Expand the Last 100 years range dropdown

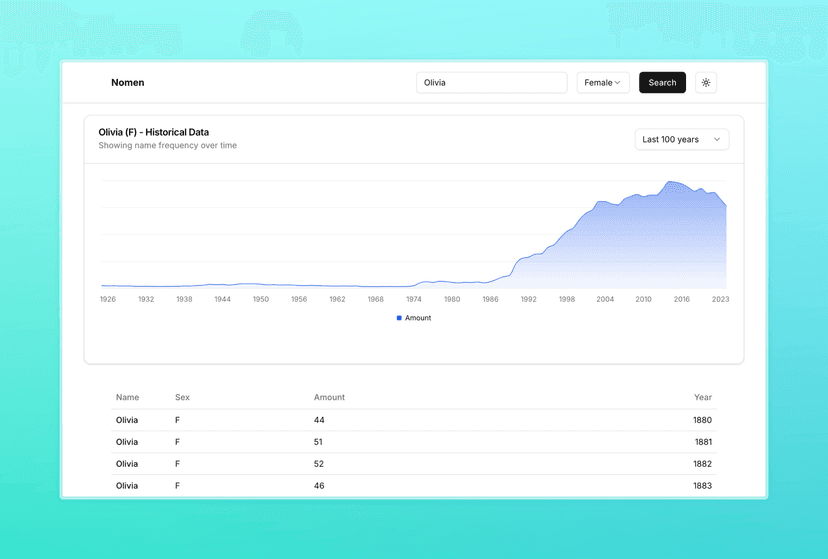681,140
